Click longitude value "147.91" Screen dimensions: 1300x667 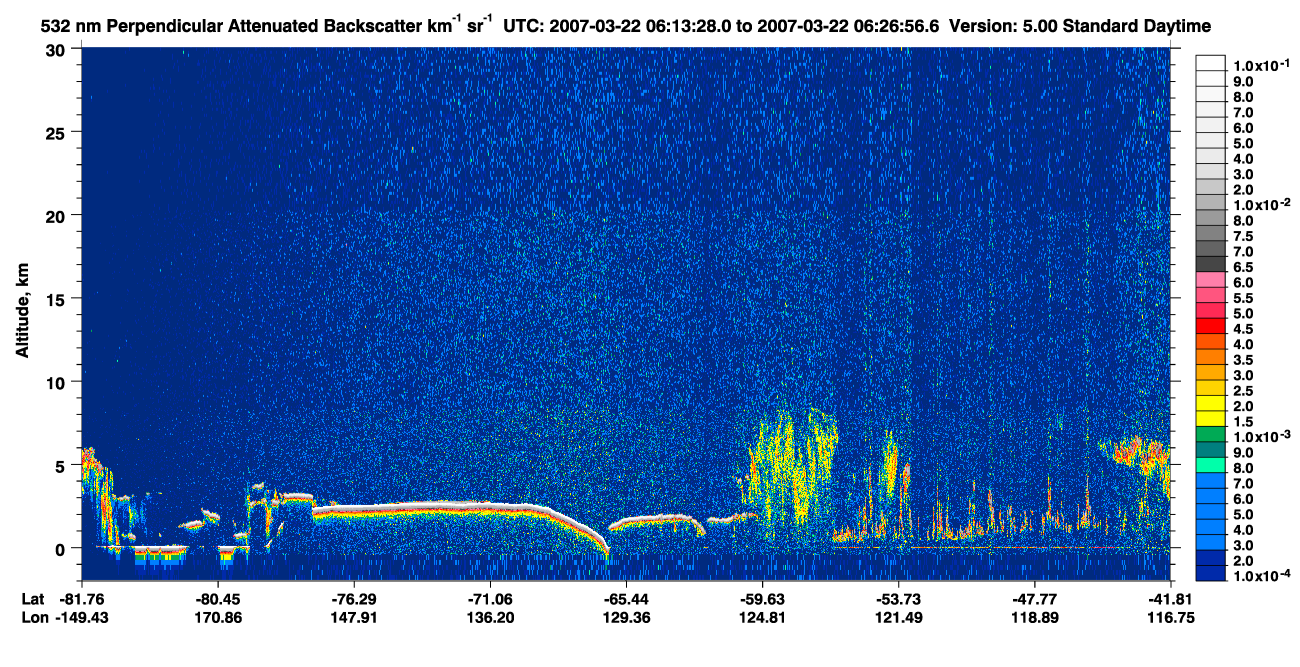click(353, 617)
